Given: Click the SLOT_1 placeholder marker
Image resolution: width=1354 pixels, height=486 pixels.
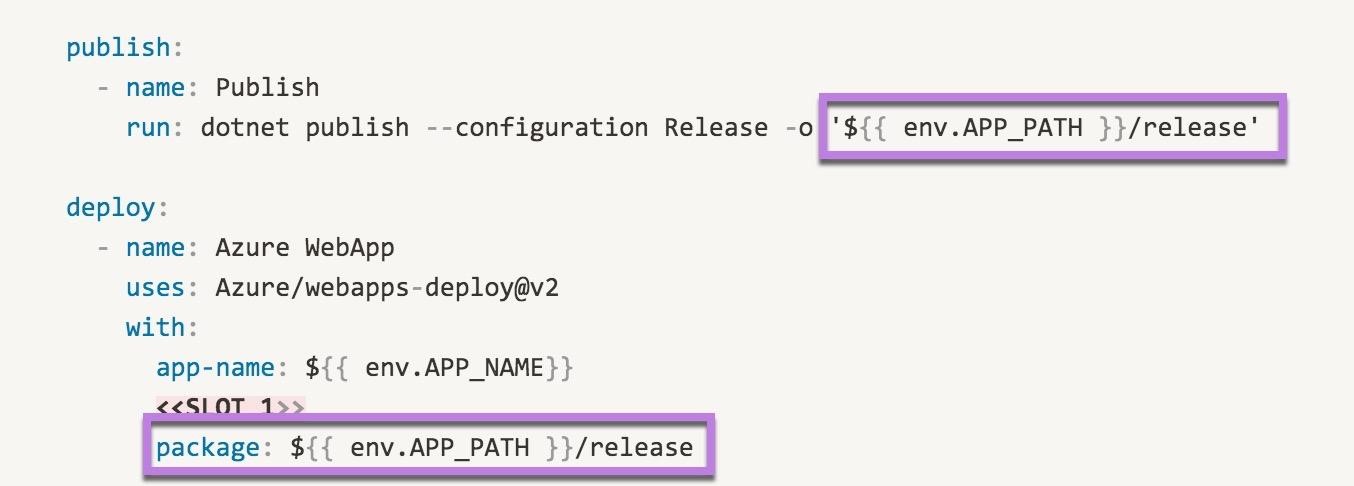Looking at the screenshot, I should [230, 406].
